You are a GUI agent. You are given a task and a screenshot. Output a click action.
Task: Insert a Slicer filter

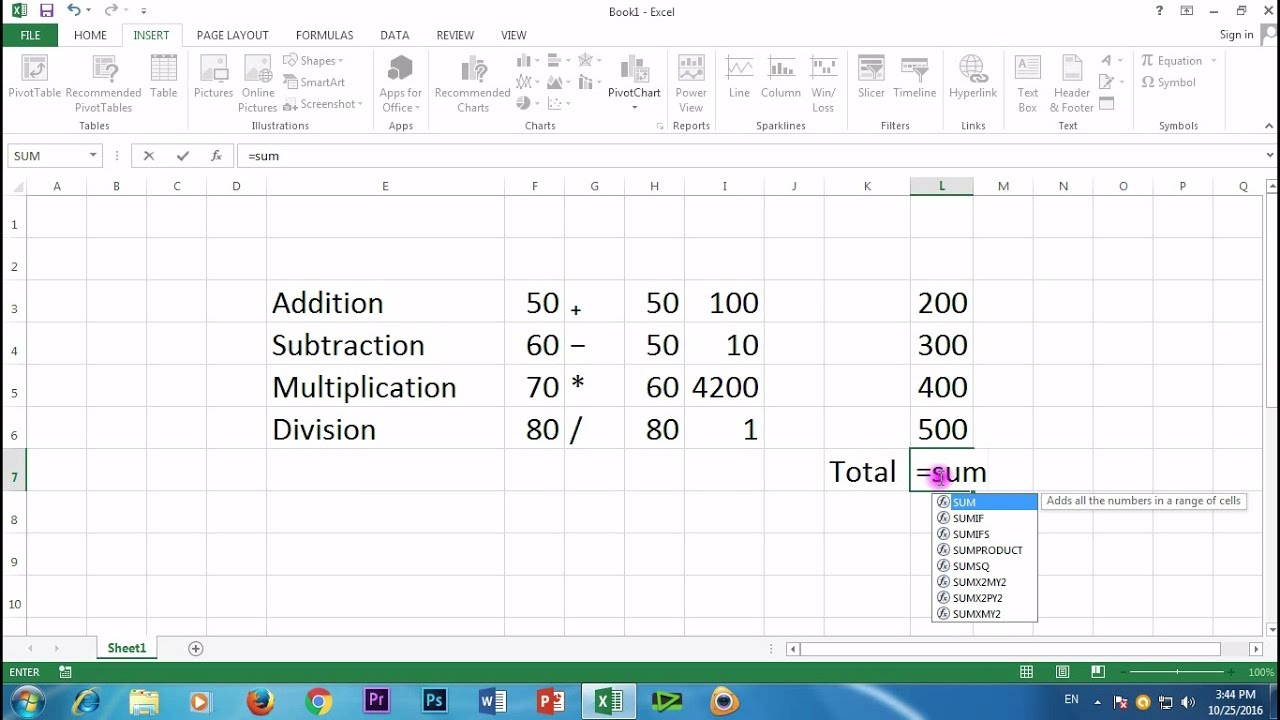871,78
